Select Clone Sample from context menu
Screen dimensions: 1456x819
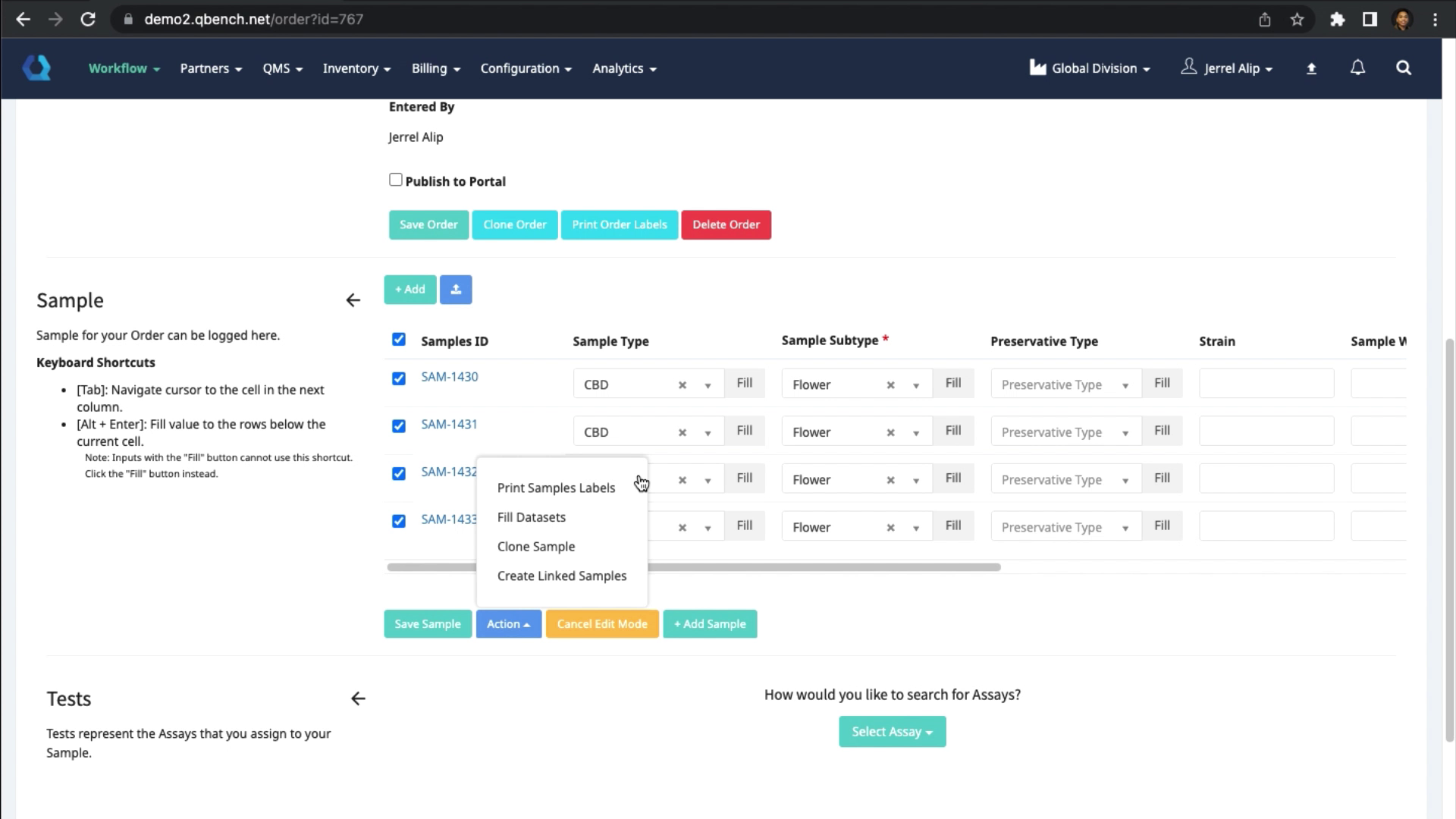538,547
